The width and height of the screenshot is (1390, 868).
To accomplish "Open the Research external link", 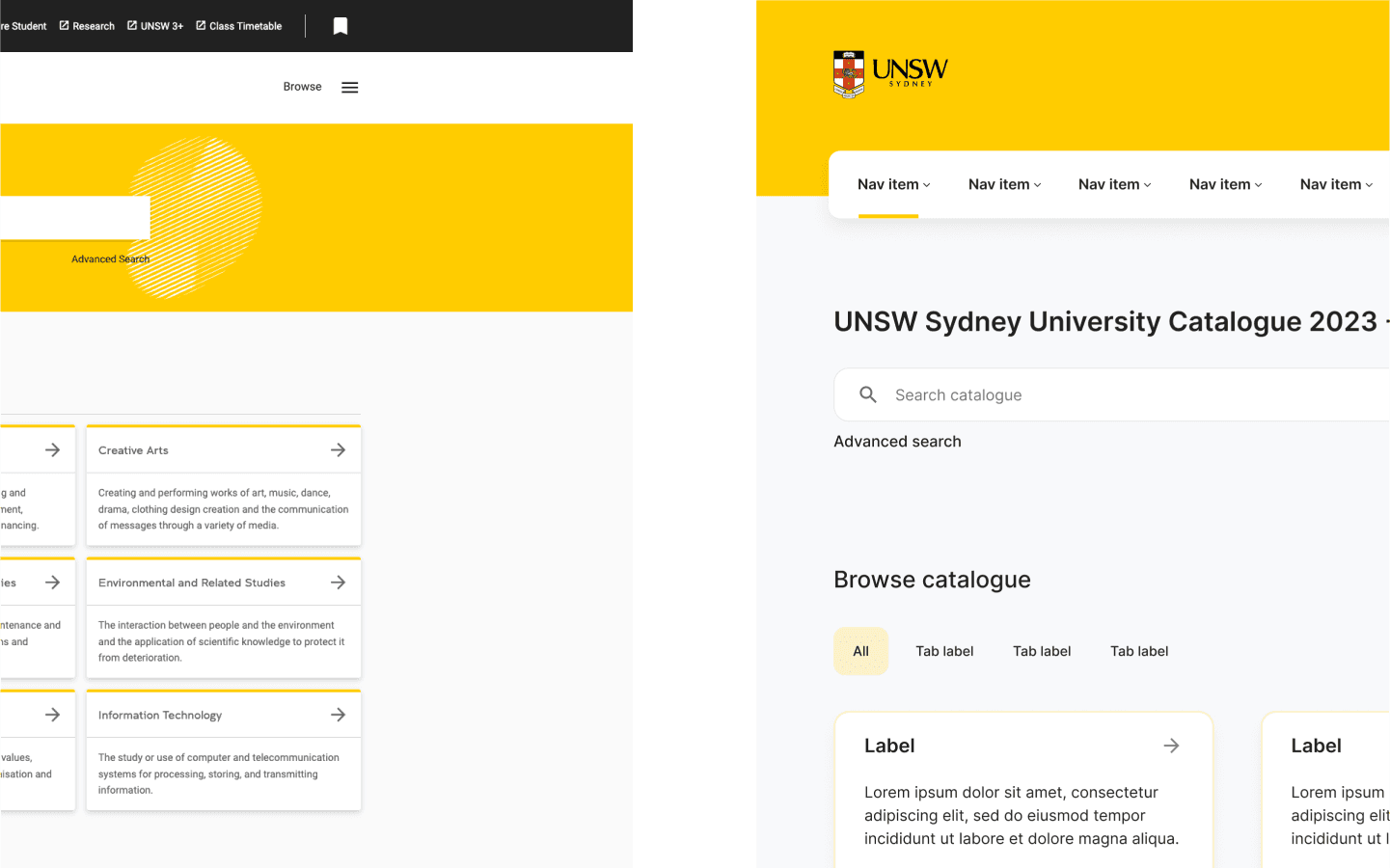I will tap(87, 26).
